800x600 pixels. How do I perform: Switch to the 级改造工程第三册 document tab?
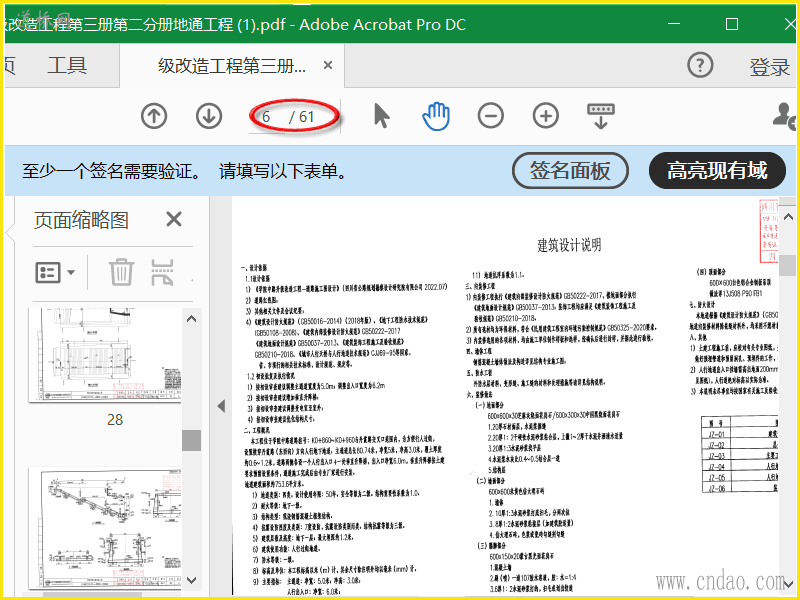point(232,65)
